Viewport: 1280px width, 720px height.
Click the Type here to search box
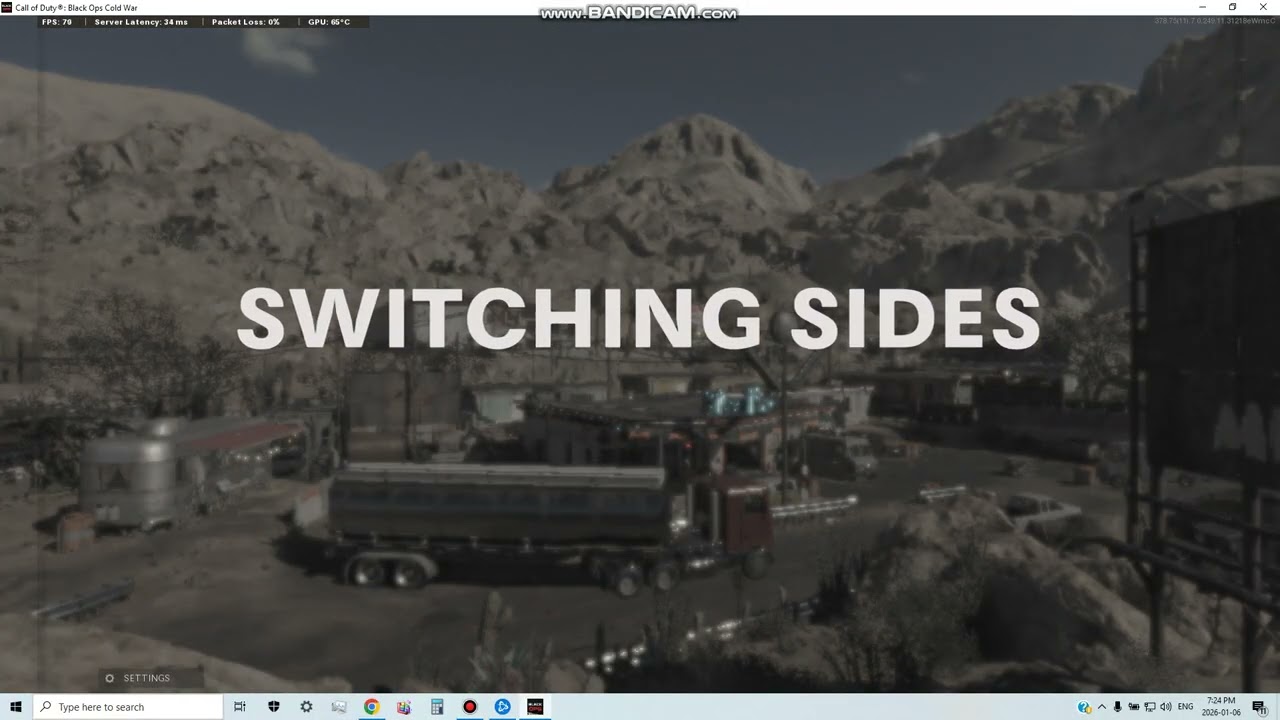coord(128,707)
